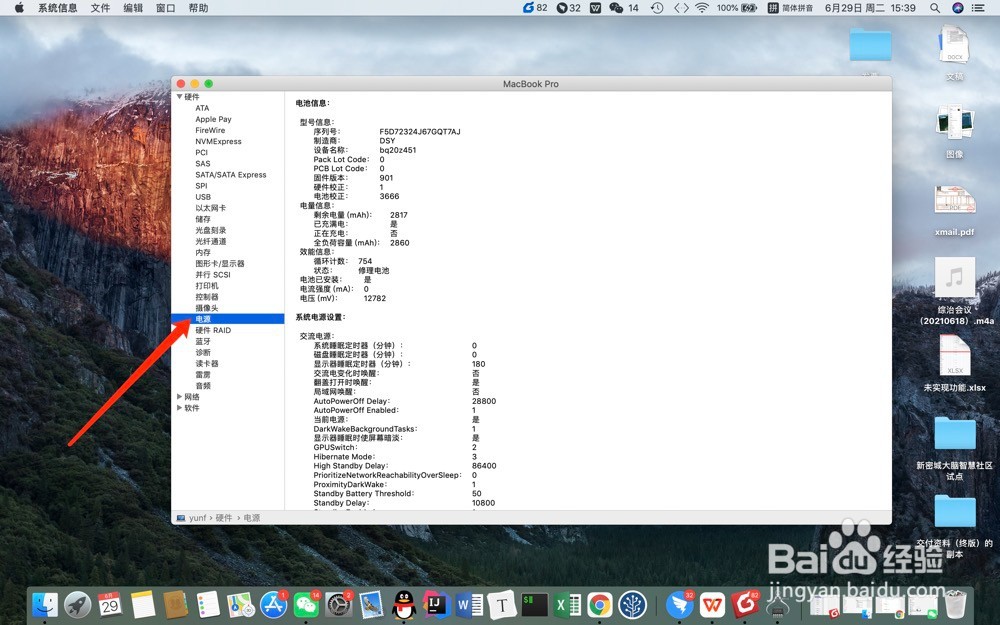Click 硬件 in the bottom path bar
Screen dimensions: 1000x625
(224, 518)
